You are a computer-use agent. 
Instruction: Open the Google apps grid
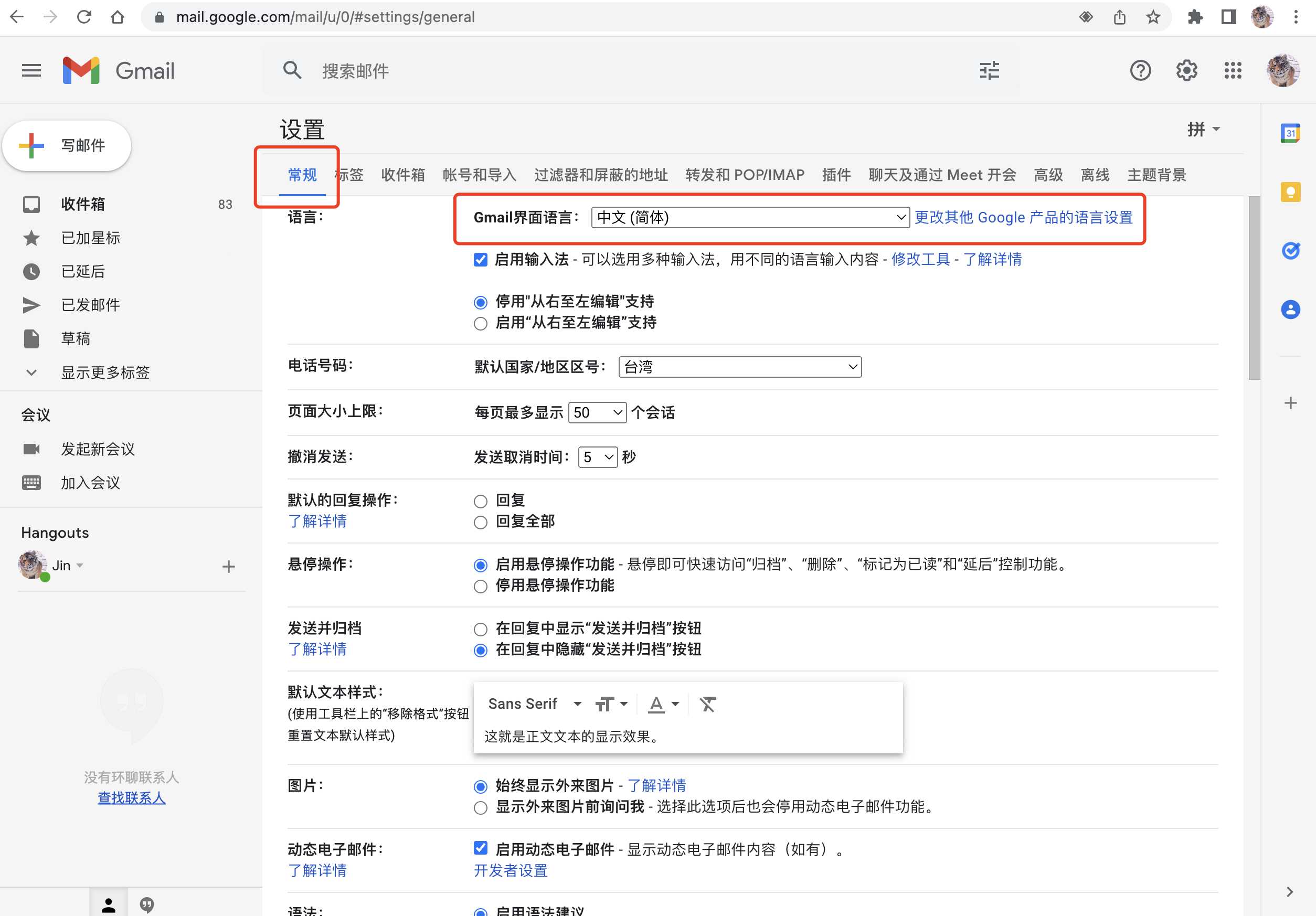1233,70
